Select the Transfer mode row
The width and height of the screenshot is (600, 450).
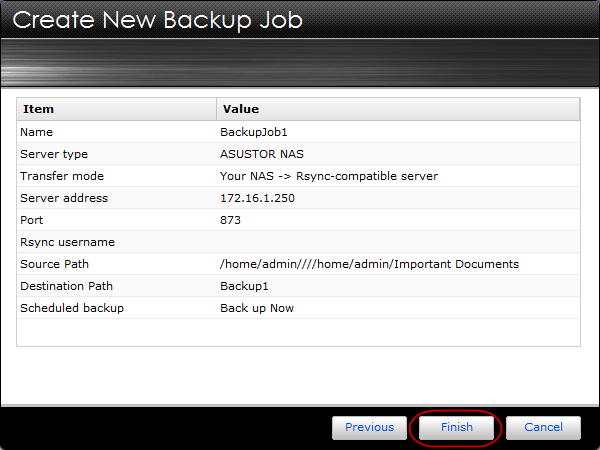pos(298,176)
